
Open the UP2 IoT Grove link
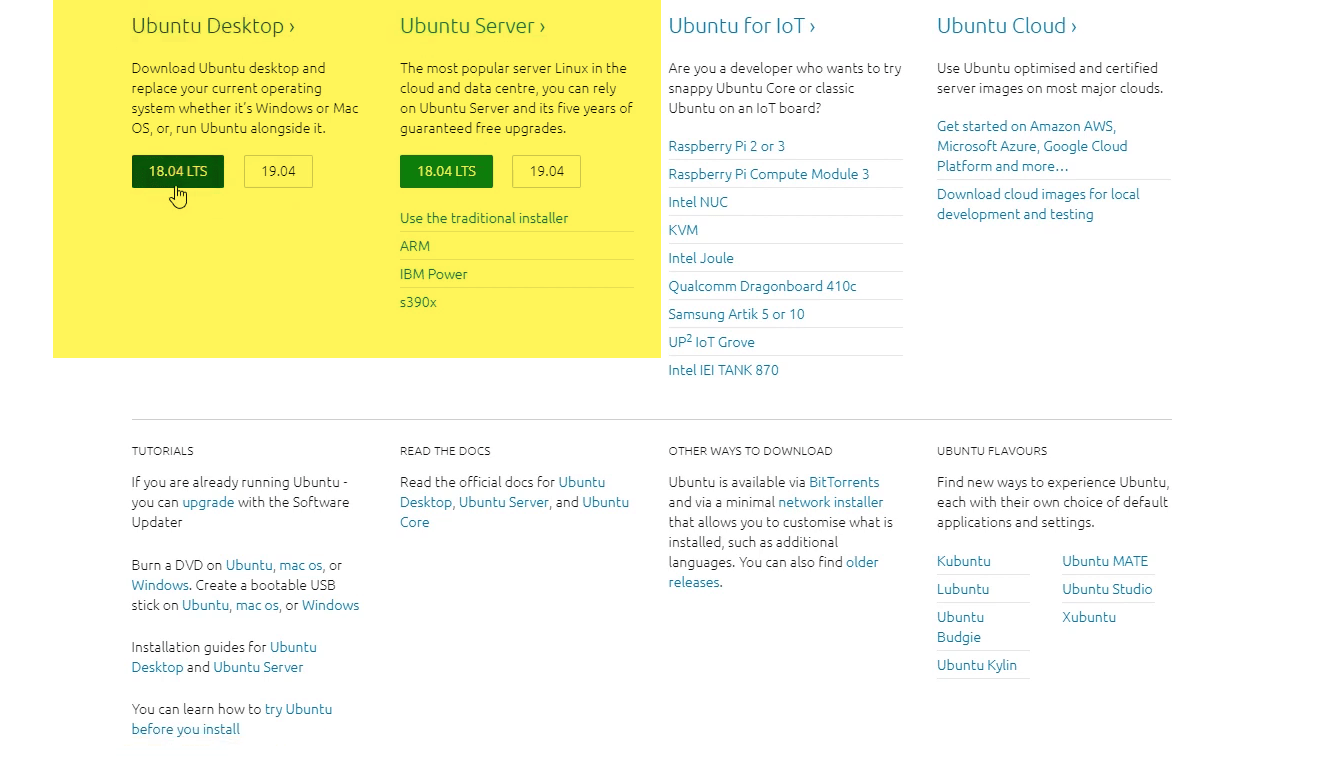[712, 342]
